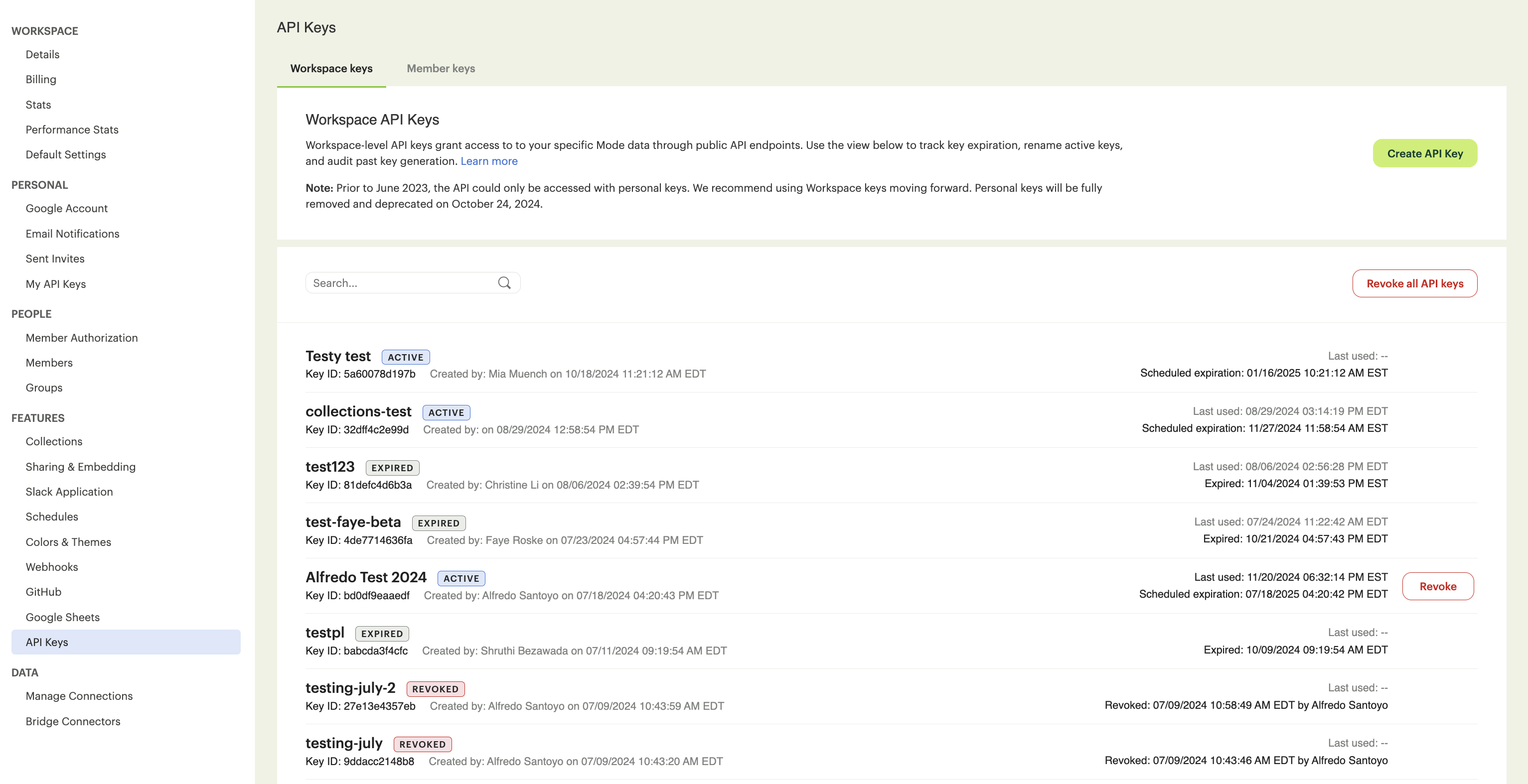
Task: Navigate to the Members sidebar item
Action: click(49, 362)
